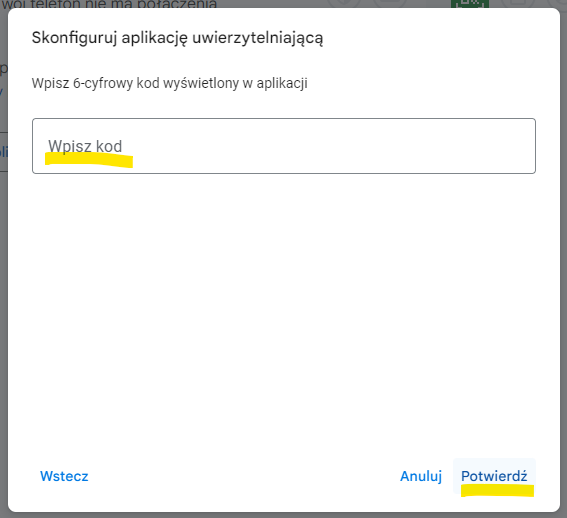Click the dialog title "Skonfiguruj aplikację uwierzytelniającą"
Image resolution: width=567 pixels, height=518 pixels.
click(x=177, y=38)
